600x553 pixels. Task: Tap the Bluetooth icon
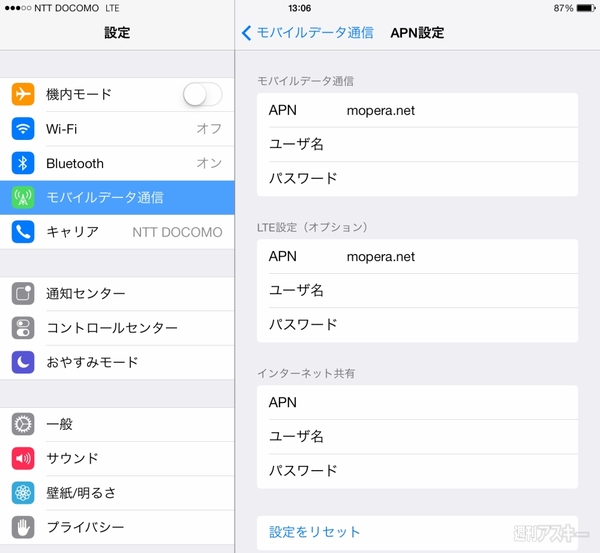pos(23,163)
